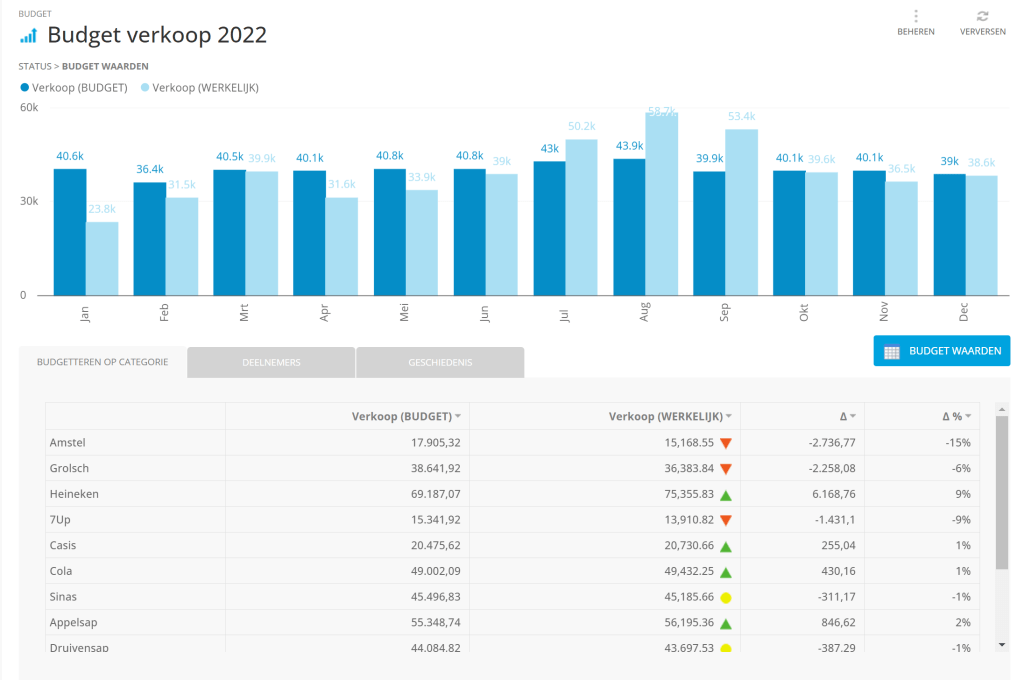
Task: Click the Budget Waarden button
Action: (942, 351)
